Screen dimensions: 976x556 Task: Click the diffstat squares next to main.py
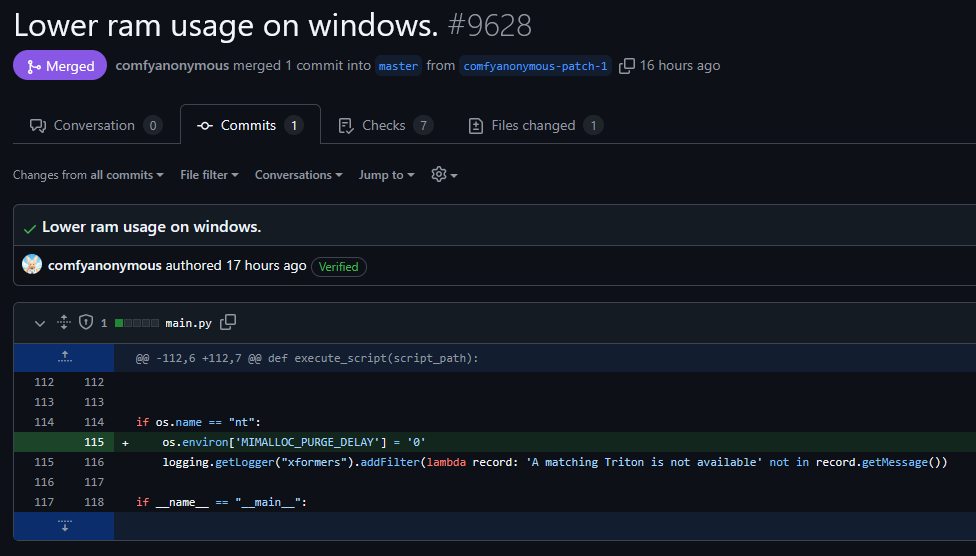coord(137,323)
